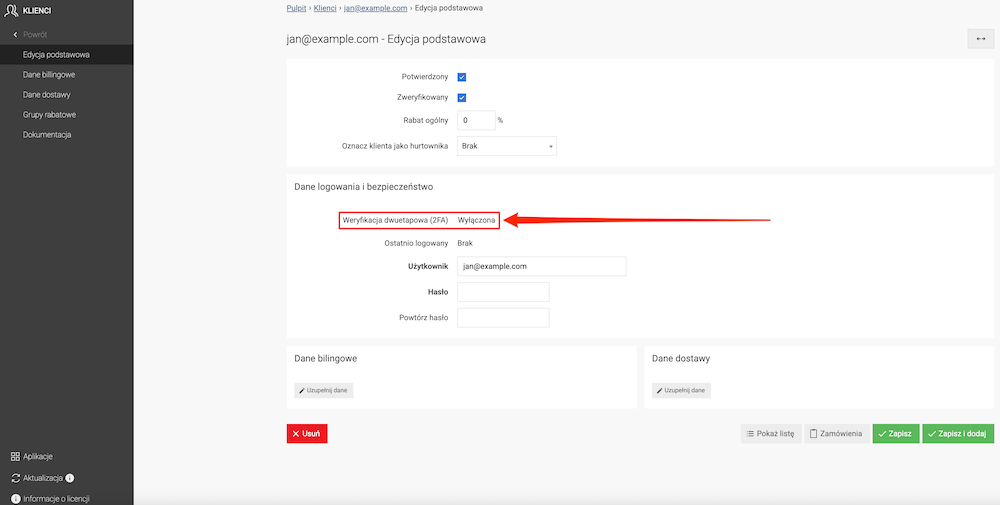
Task: Click the Powtórz hasło field
Action: [x=503, y=318]
